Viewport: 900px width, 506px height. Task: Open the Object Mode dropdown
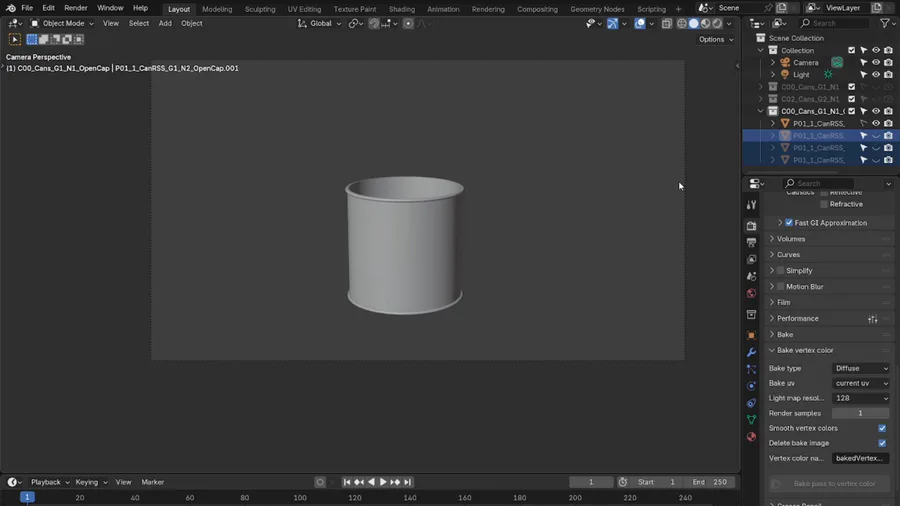point(62,23)
